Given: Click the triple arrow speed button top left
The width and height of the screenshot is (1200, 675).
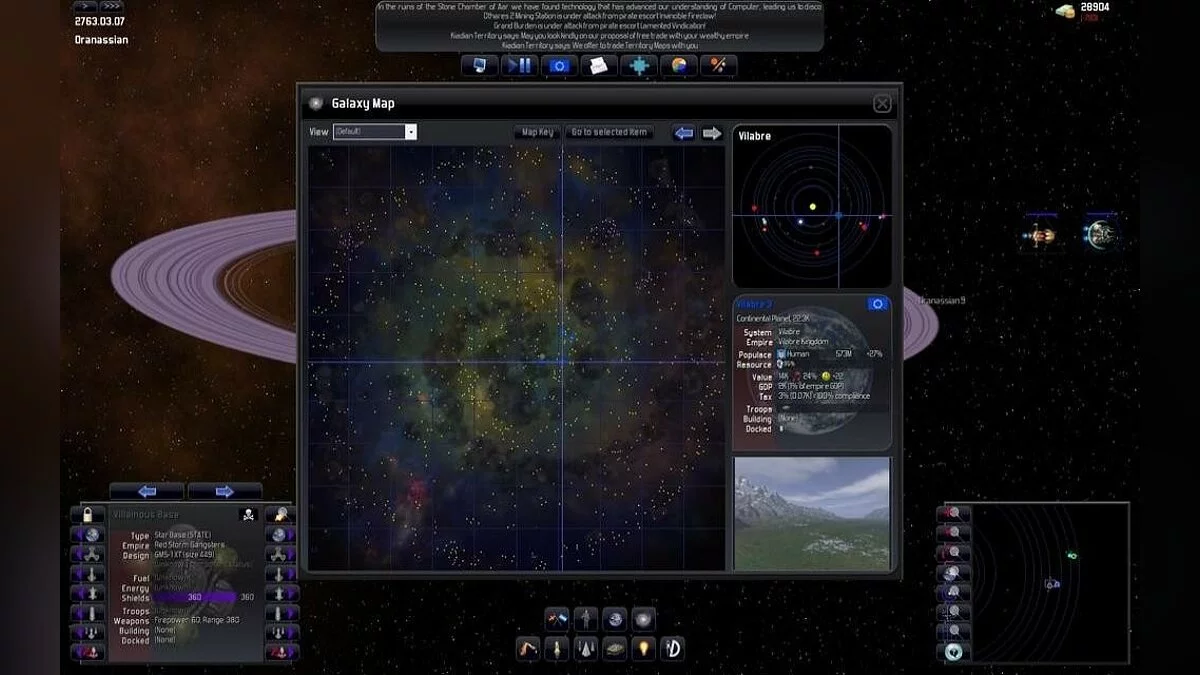Looking at the screenshot, I should 111,6.
